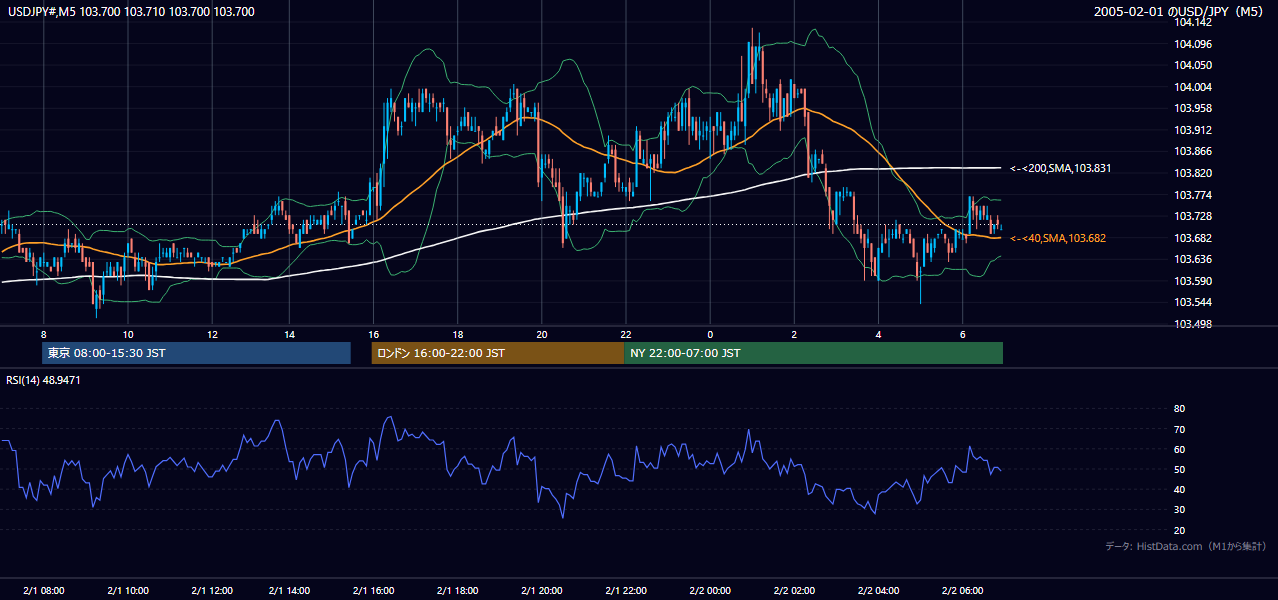1278x600 pixels.
Task: Click the 103.544 price axis label
Action: 1194,302
